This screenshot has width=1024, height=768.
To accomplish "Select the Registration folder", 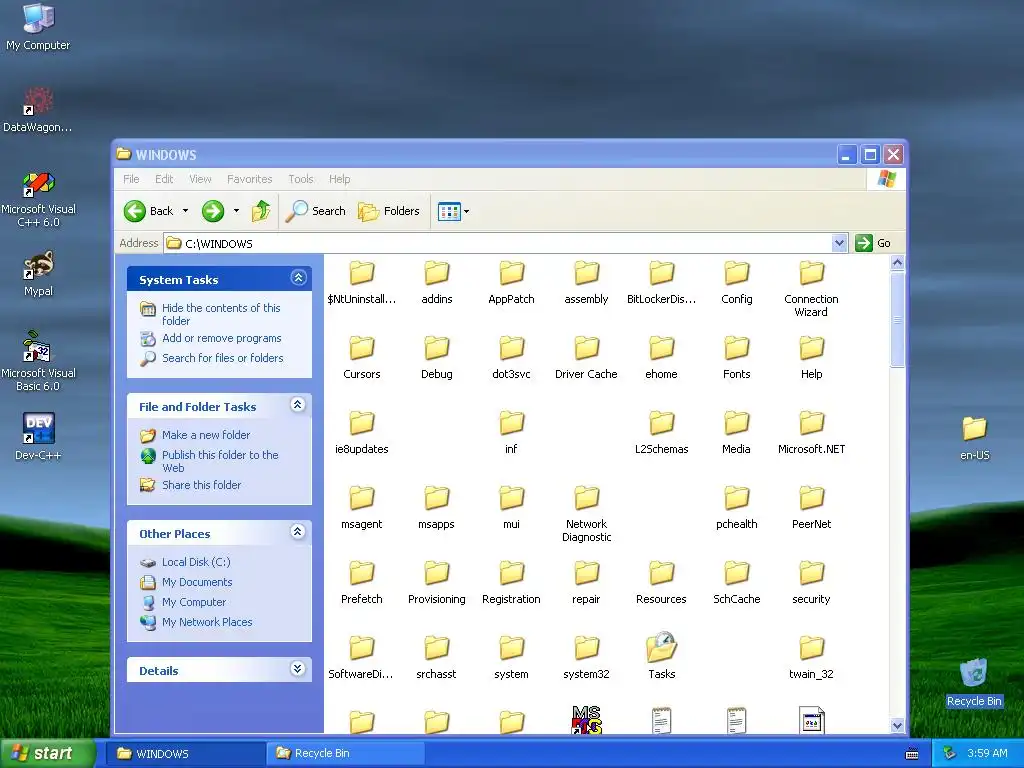I will click(x=511, y=583).
